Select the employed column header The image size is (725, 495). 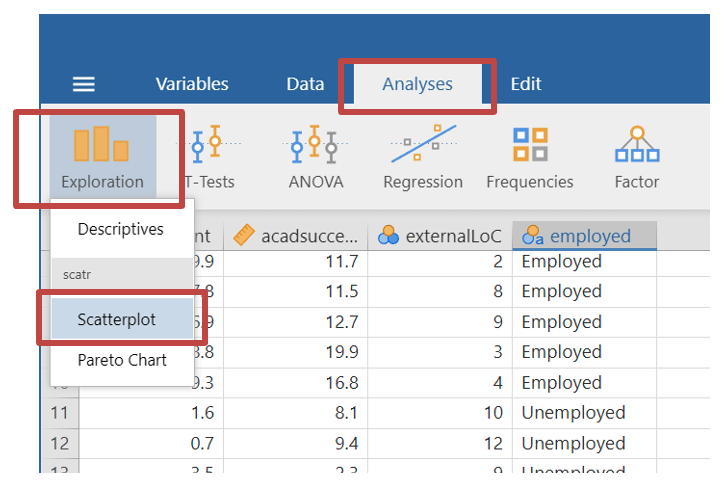(585, 236)
